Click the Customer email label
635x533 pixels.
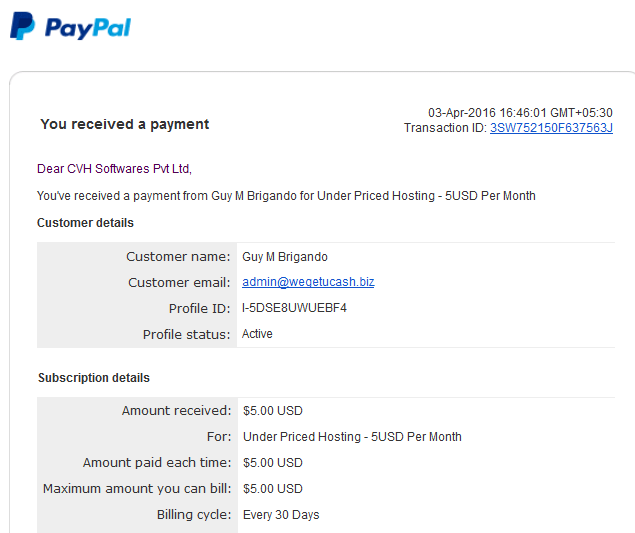tap(179, 282)
